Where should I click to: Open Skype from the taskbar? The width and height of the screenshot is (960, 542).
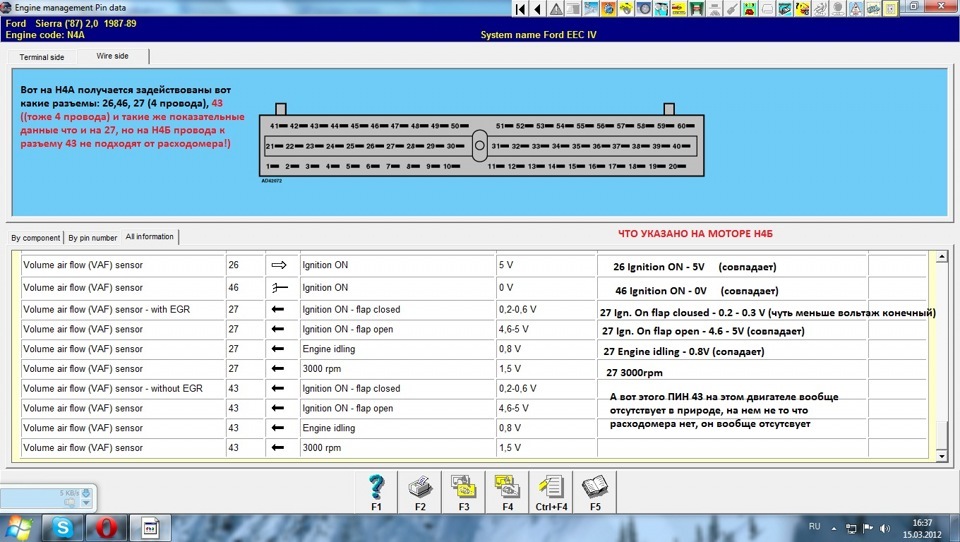62,527
